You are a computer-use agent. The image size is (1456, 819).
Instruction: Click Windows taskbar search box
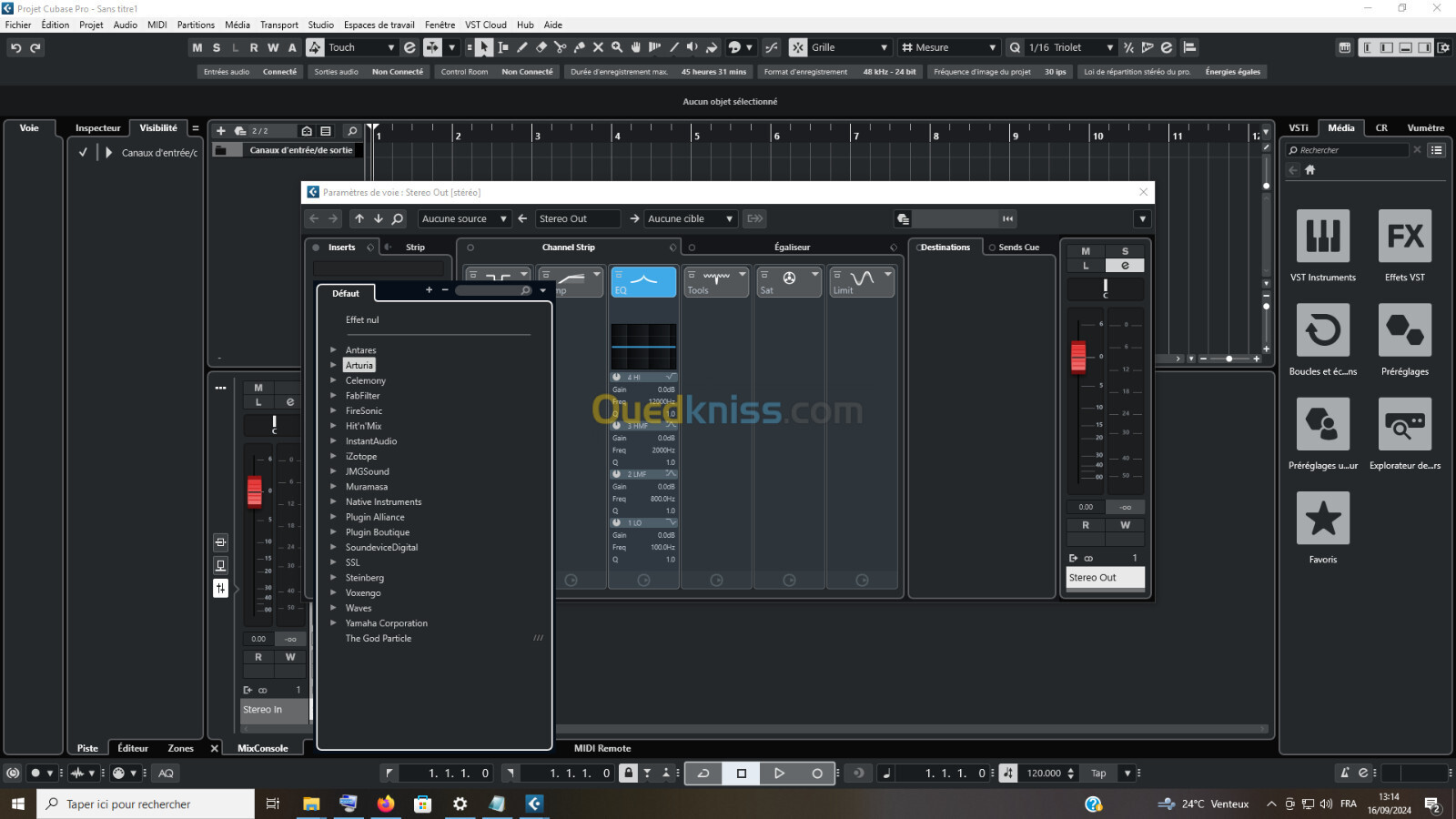pos(146,804)
